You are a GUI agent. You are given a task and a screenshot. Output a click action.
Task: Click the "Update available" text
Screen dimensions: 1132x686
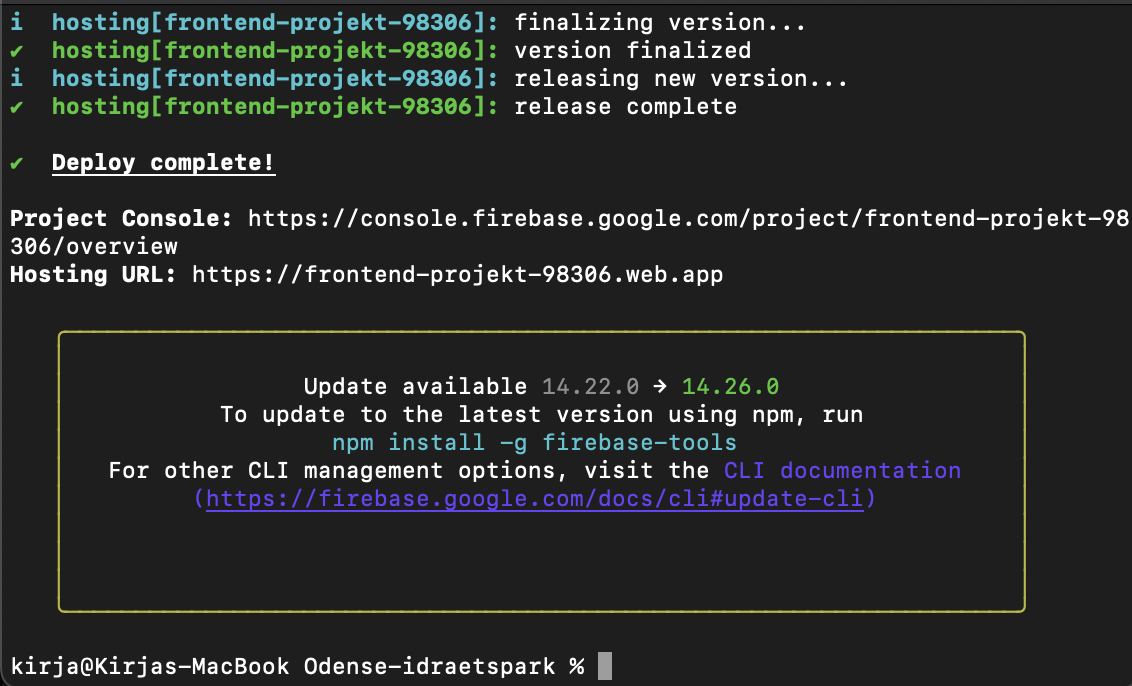click(415, 386)
